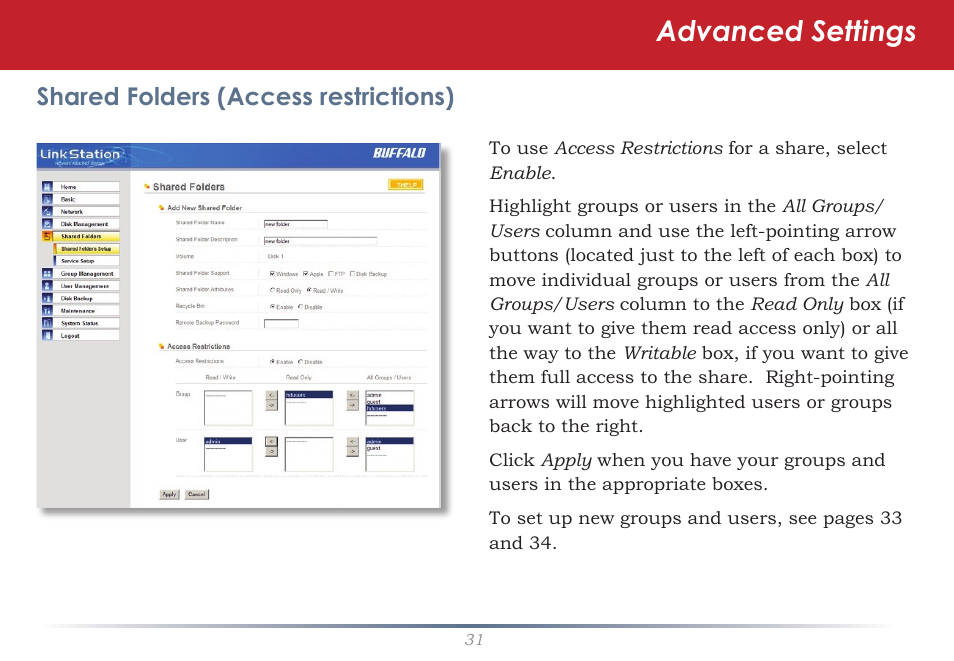Image resolution: width=954 pixels, height=661 pixels.
Task: Click the empty Group Read / Write list box
Action: point(228,408)
